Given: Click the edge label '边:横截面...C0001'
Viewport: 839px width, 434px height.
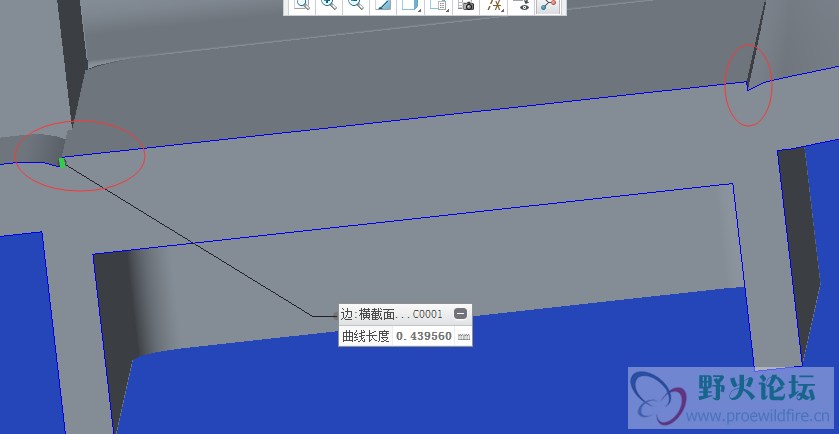Looking at the screenshot, I should [x=392, y=314].
